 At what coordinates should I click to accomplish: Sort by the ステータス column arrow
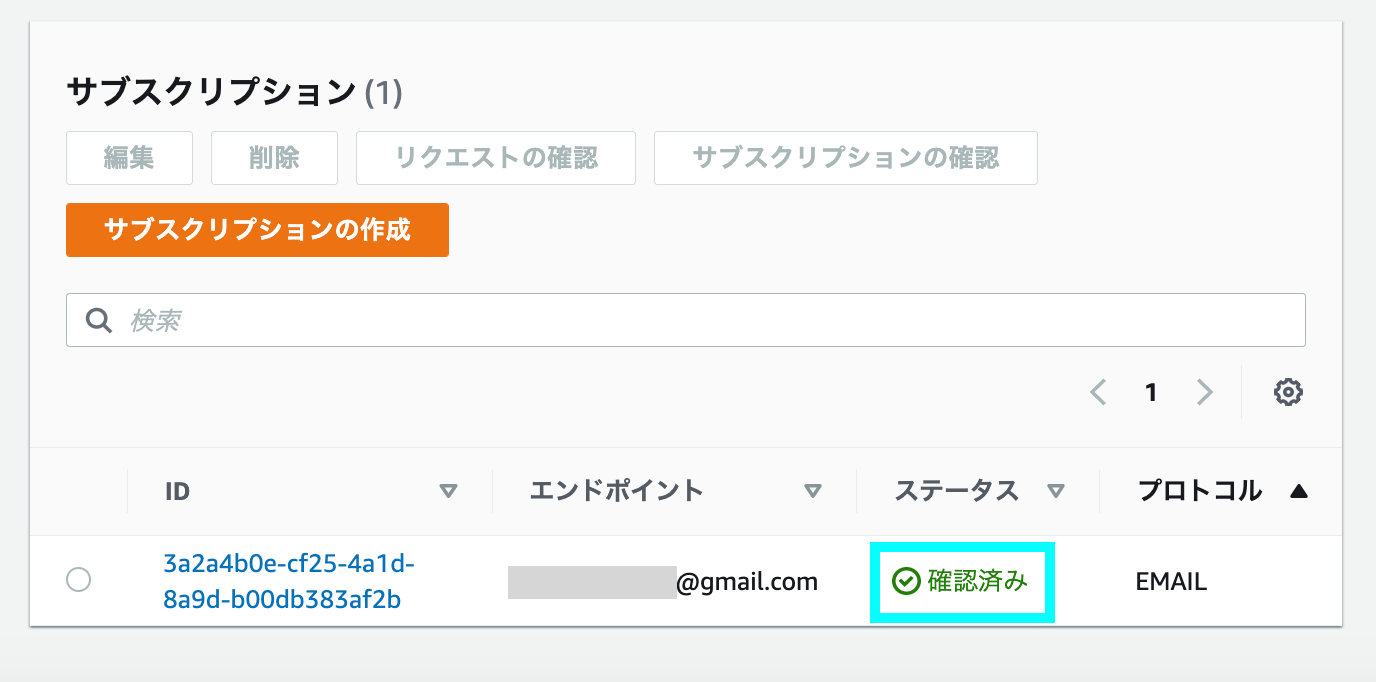(x=1055, y=491)
